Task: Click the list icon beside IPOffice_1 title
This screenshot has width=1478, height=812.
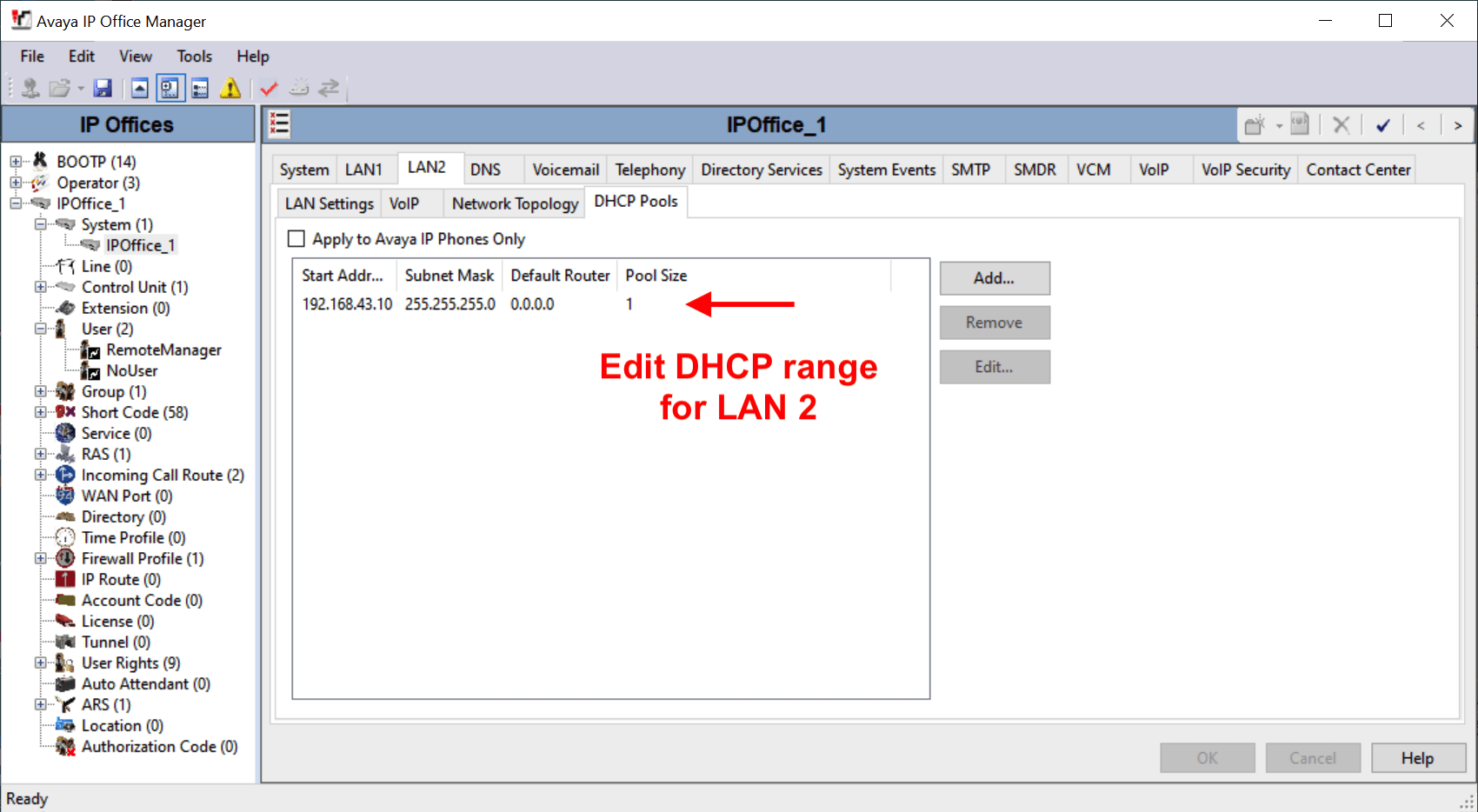Action: coord(279,124)
